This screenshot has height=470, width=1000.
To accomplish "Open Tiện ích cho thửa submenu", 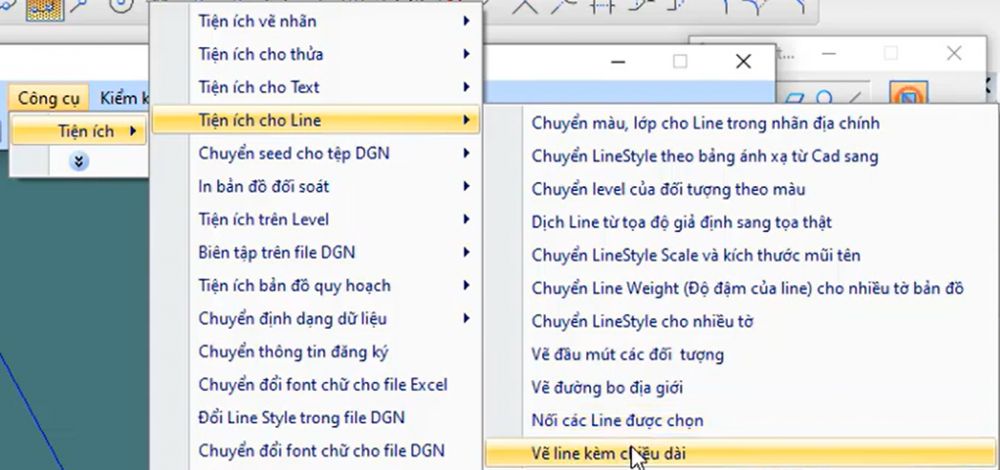I will (316, 54).
